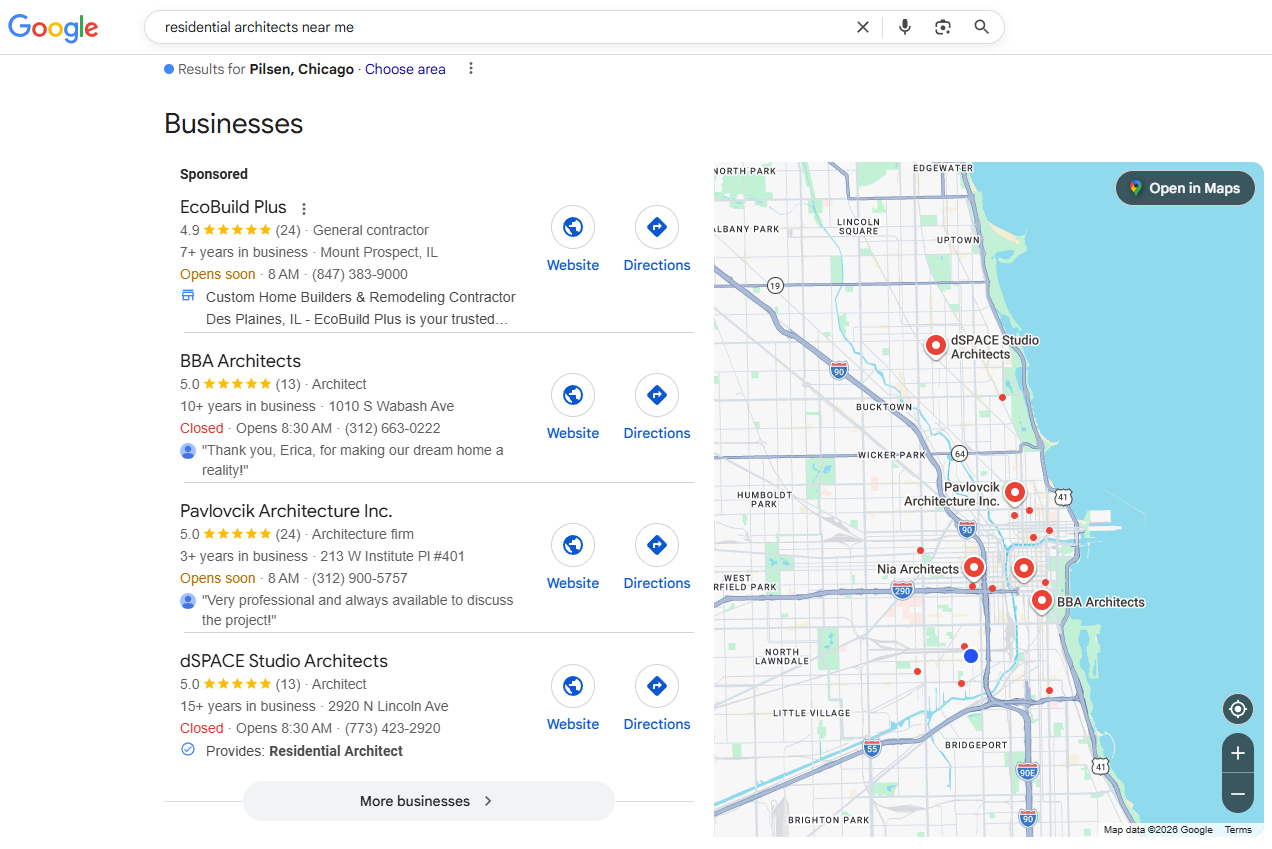The width and height of the screenshot is (1272, 849).
Task: Open the BBA Architects listing title
Action: click(240, 361)
